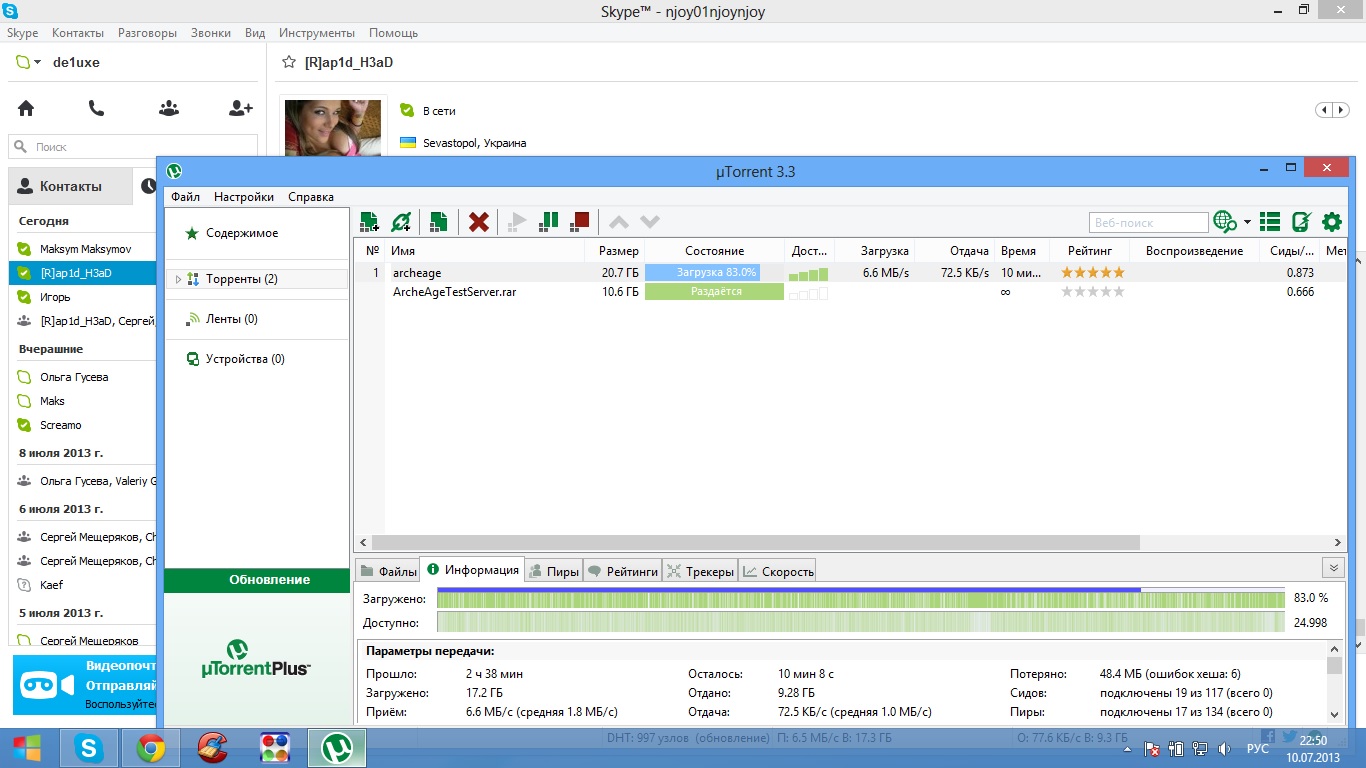Image resolution: width=1366 pixels, height=768 pixels.
Task: Click the remote access device icon
Action: coord(1301,222)
